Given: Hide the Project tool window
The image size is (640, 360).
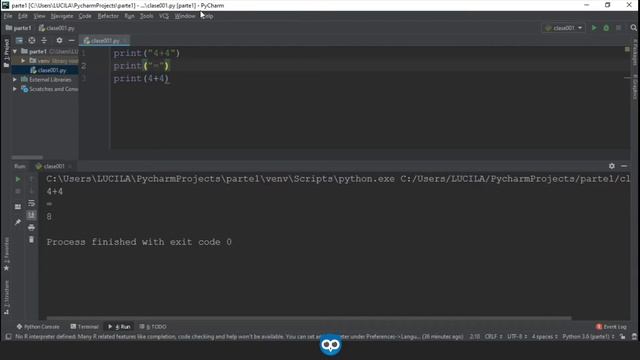Looking at the screenshot, I should click(x=71, y=40).
